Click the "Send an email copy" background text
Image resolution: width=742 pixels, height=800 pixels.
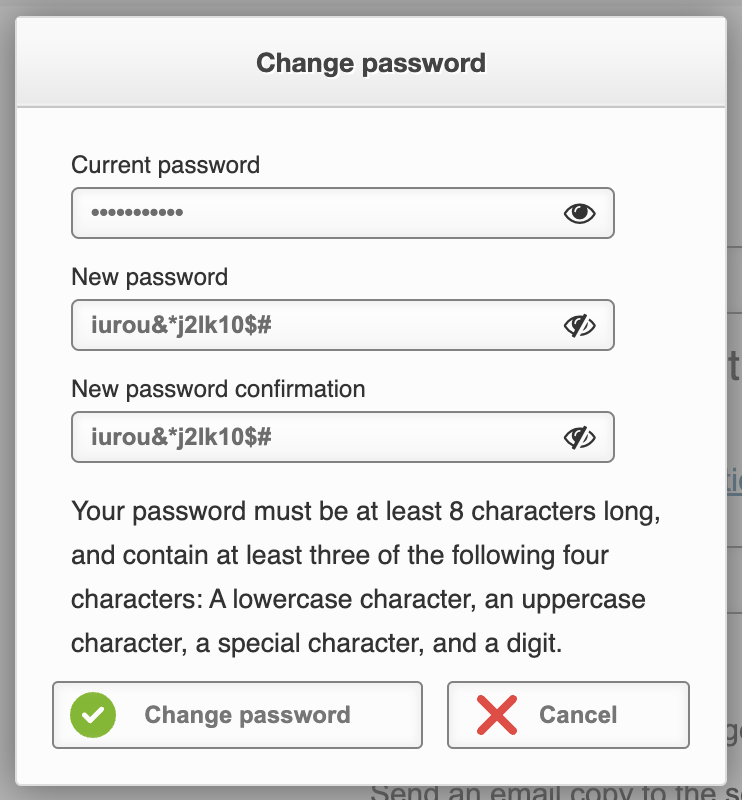click(x=550, y=793)
